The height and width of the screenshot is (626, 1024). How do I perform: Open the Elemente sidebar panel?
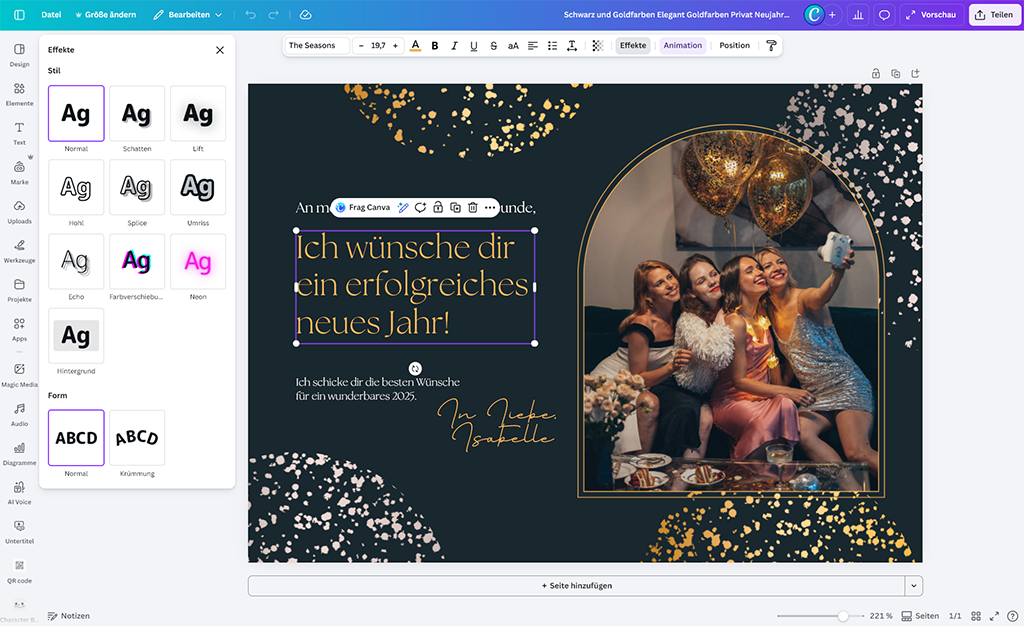tap(20, 94)
